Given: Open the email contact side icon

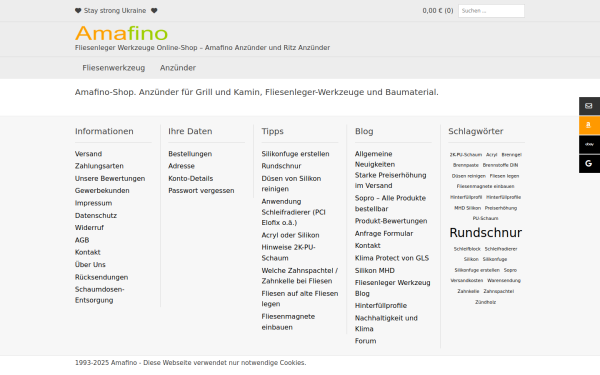Looking at the screenshot, I should tap(589, 106).
